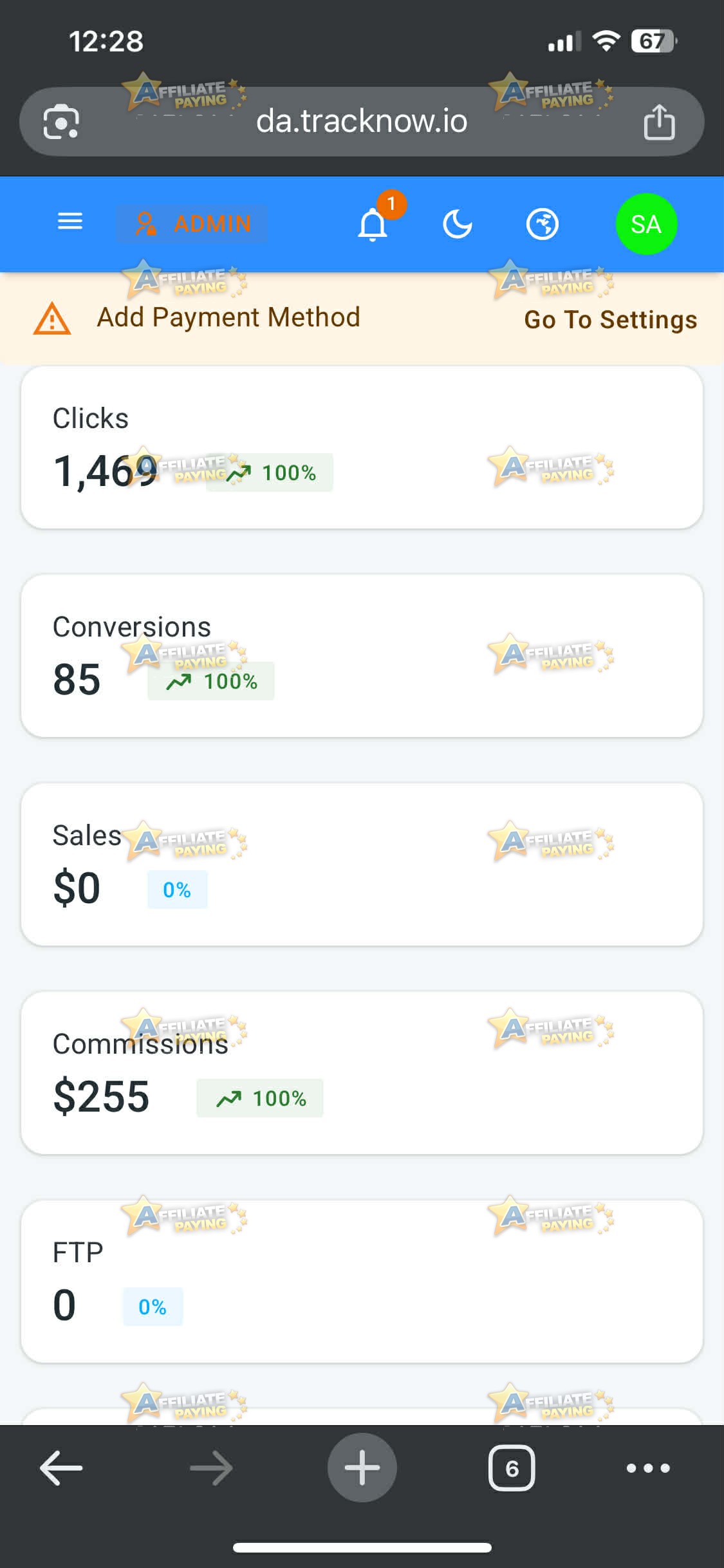Tap the browser share icon
Image resolution: width=724 pixels, height=1568 pixels.
click(x=660, y=121)
